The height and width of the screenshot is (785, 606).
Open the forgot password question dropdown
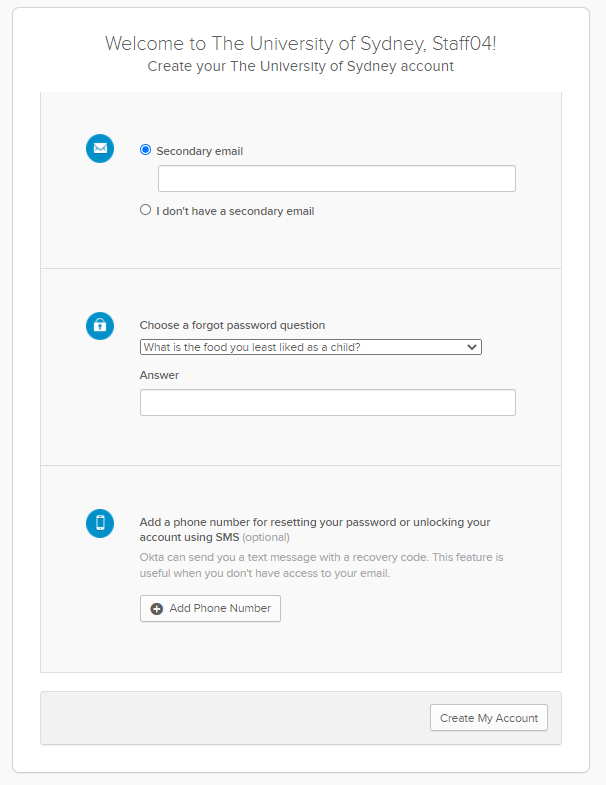310,347
